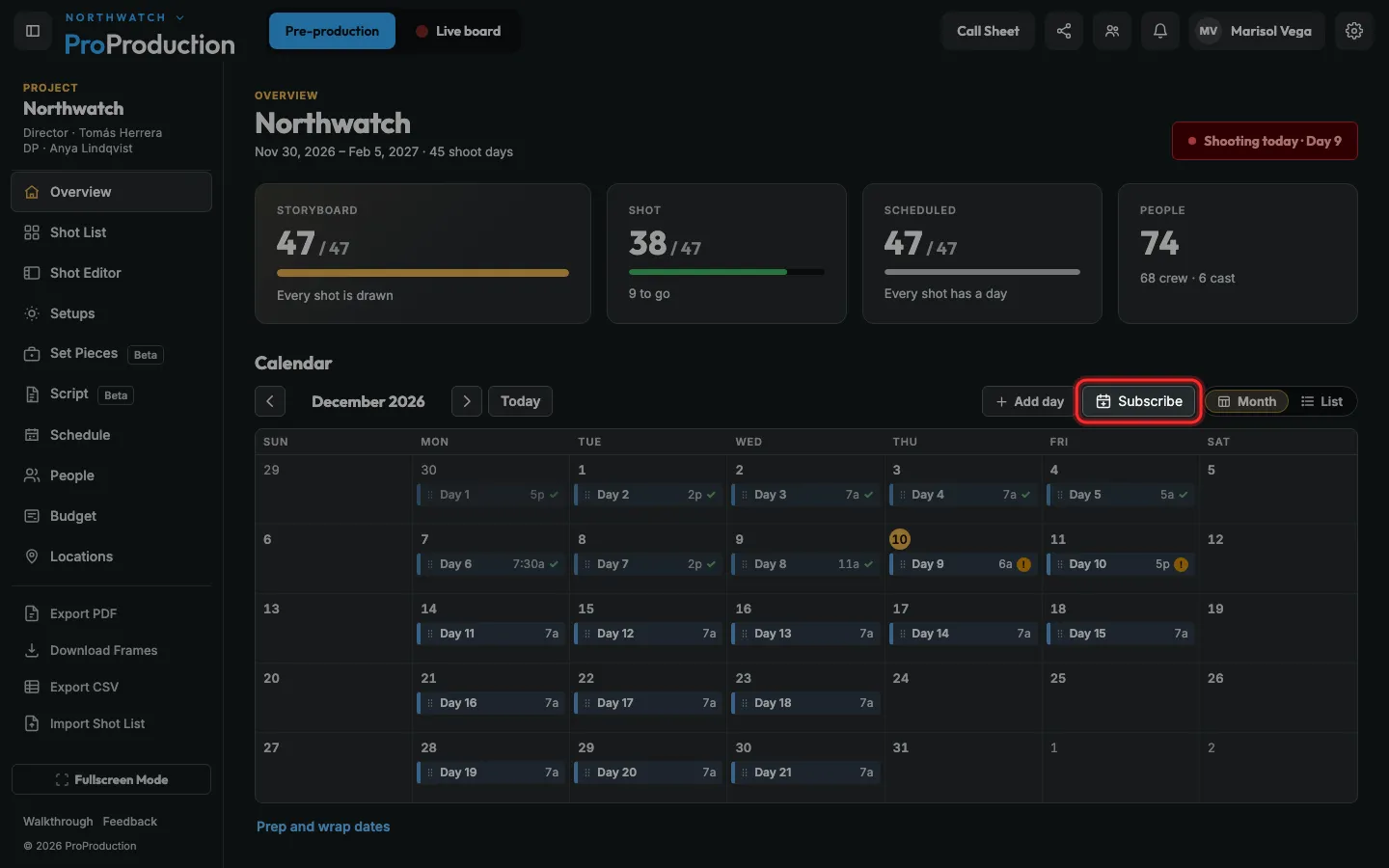Open the Setups page
Screen dimensions: 1389x868
(112, 313)
